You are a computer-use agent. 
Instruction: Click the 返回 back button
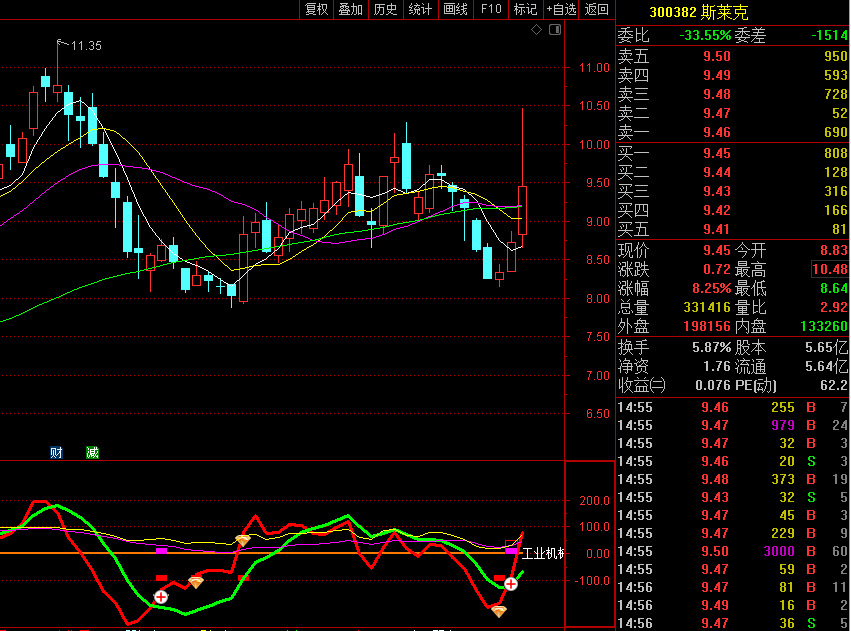tap(597, 9)
